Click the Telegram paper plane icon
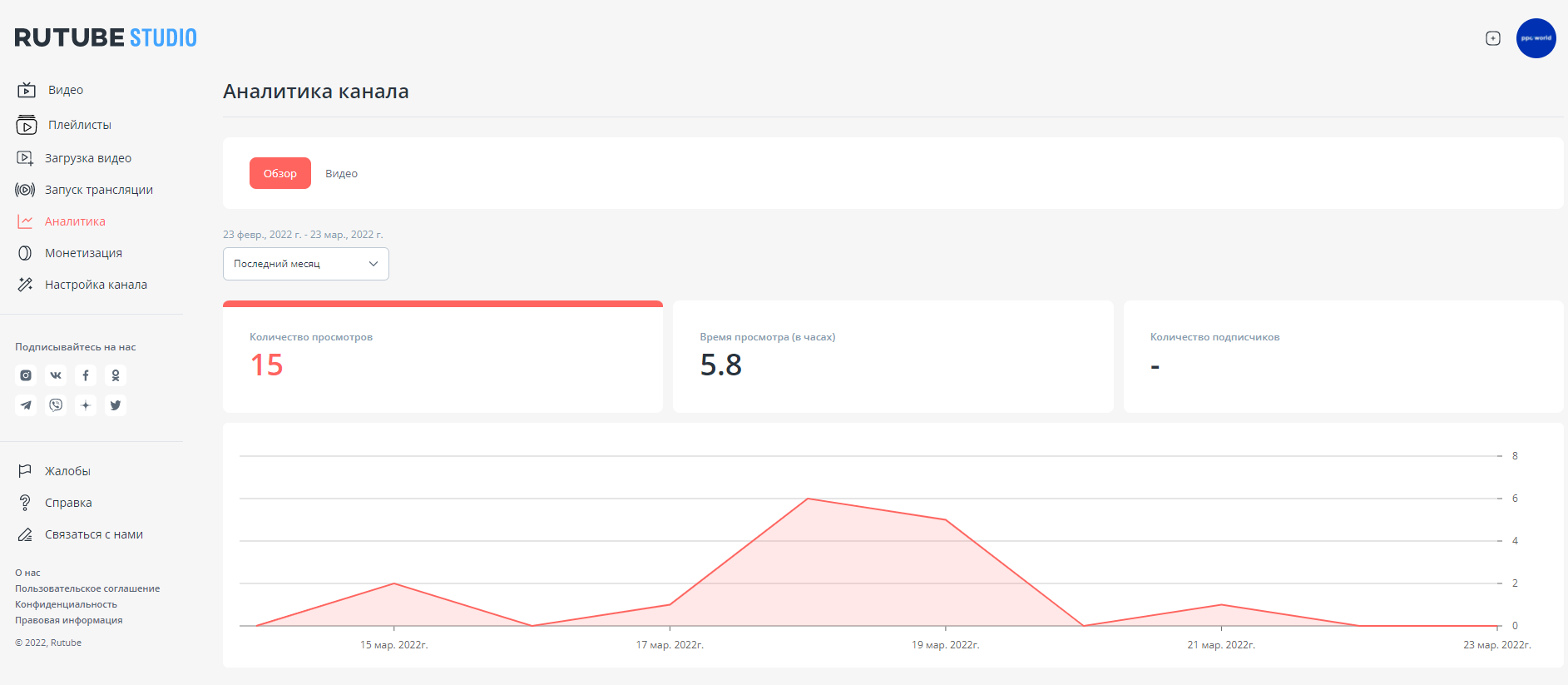The height and width of the screenshot is (685, 1568). [26, 405]
